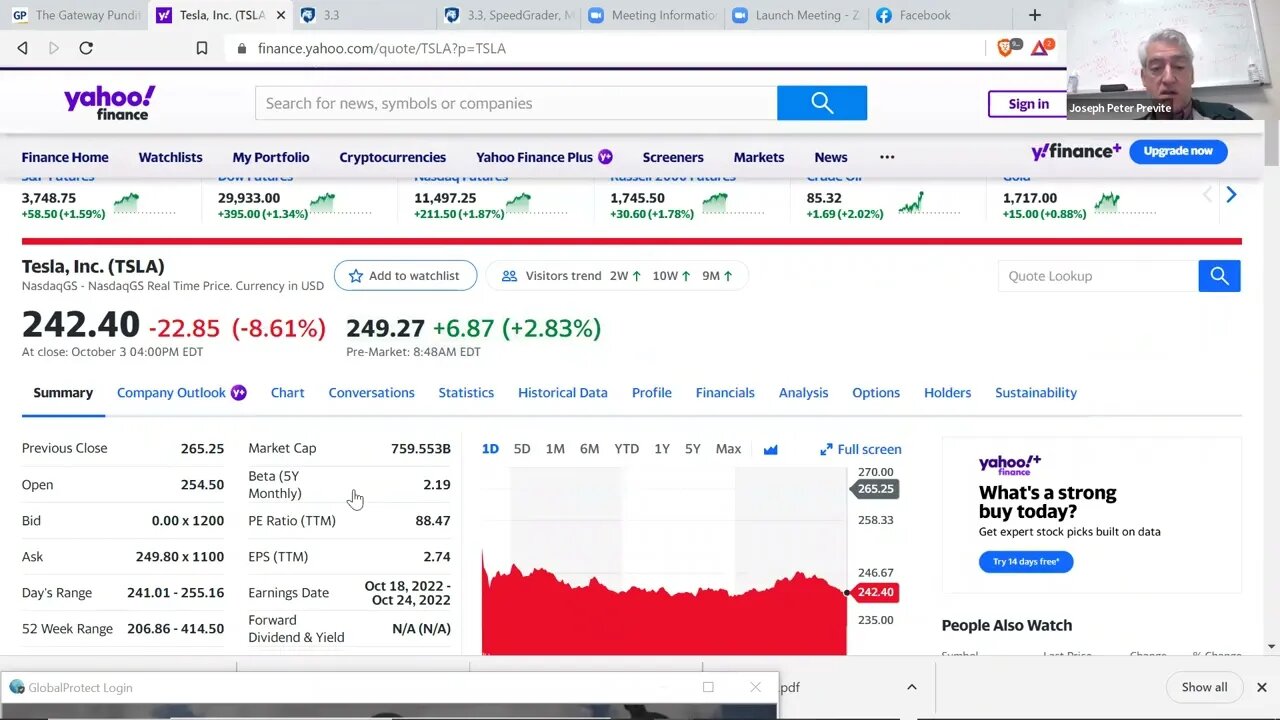Open Brave rewards triangle icon

click(x=1041, y=47)
